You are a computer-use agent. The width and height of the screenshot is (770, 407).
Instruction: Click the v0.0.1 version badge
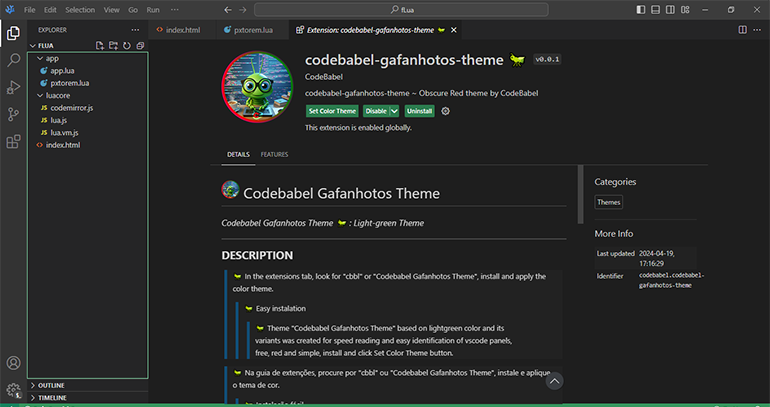(547, 59)
